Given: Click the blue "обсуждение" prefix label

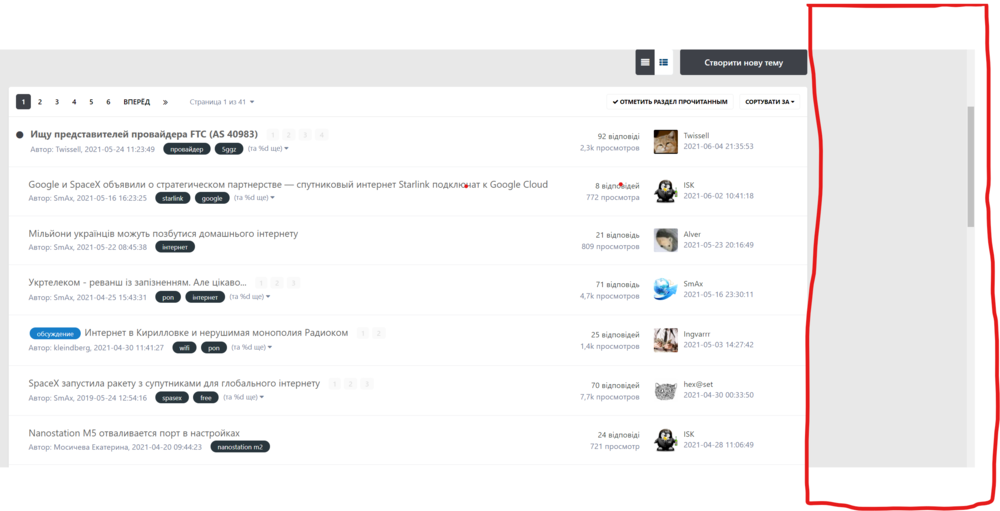Looking at the screenshot, I should (x=55, y=333).
